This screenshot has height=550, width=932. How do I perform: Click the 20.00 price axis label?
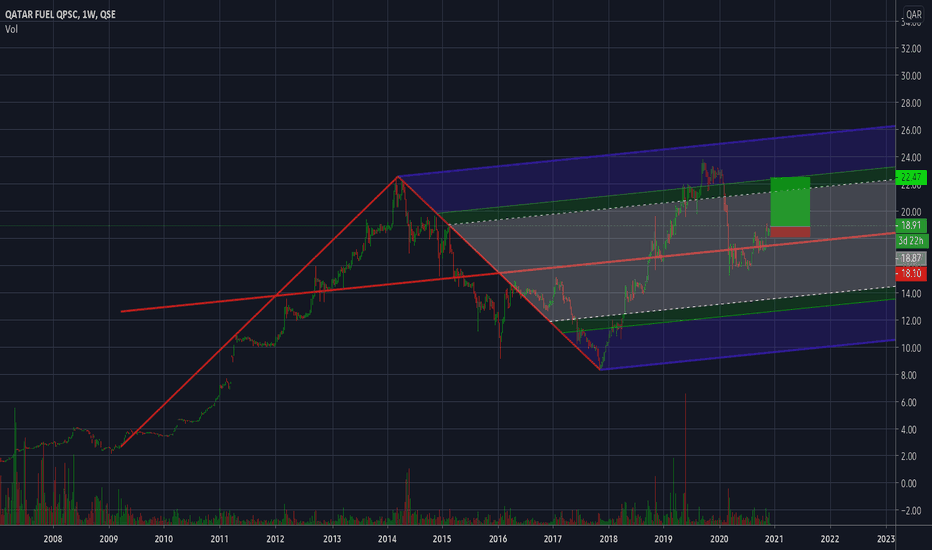[911, 212]
